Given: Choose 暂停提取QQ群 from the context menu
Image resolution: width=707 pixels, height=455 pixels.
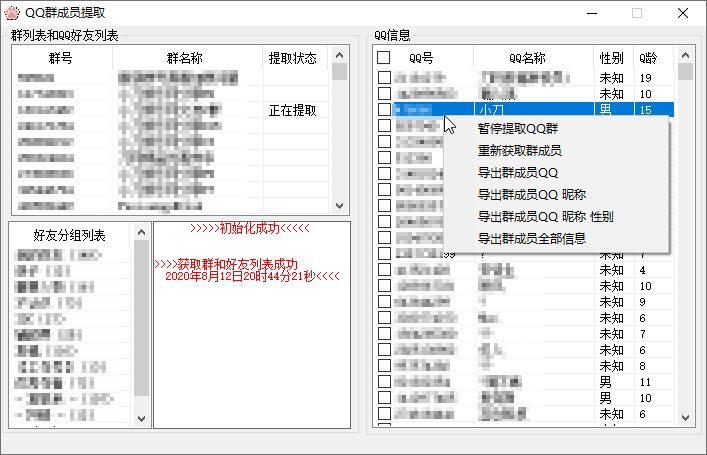Looking at the screenshot, I should click(517, 129).
